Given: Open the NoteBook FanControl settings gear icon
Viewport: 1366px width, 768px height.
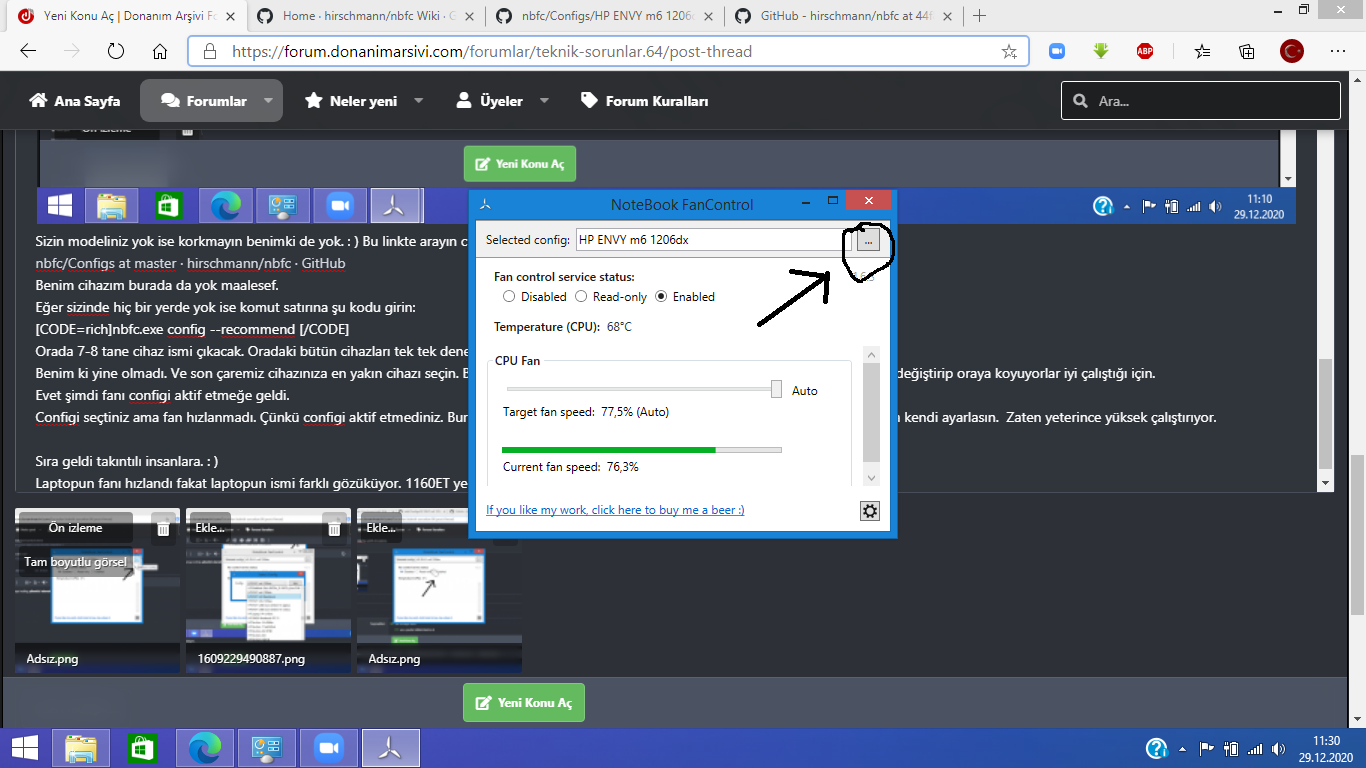Looking at the screenshot, I should point(870,511).
